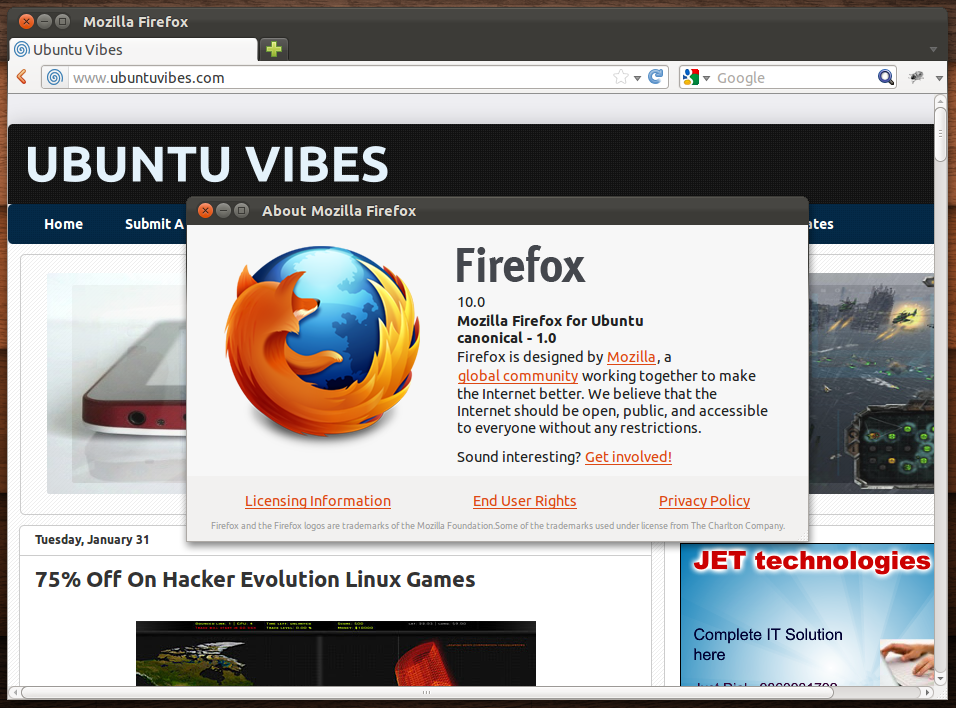
Task: Click the horizontal scrollbar at bottom
Action: click(x=427, y=692)
